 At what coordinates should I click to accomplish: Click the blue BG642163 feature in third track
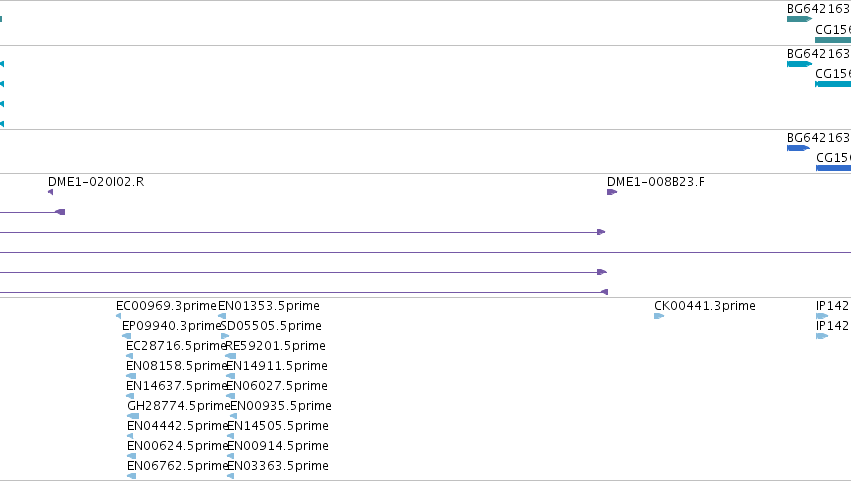point(798,148)
